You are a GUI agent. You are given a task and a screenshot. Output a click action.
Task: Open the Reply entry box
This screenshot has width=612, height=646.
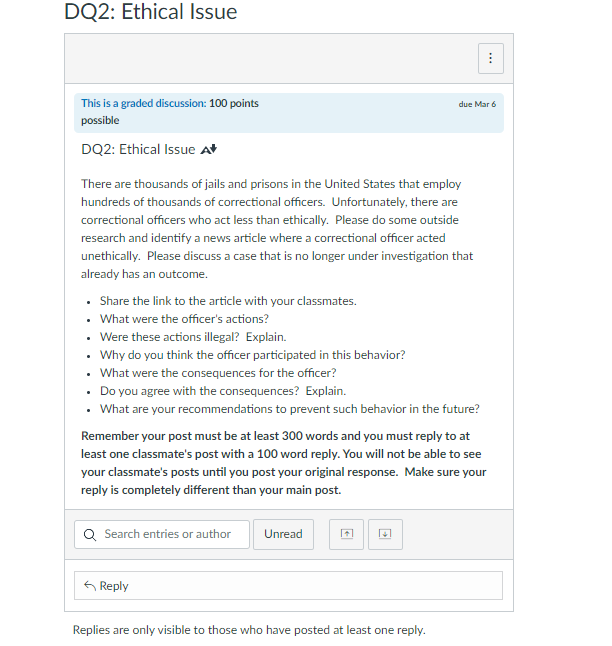click(288, 585)
